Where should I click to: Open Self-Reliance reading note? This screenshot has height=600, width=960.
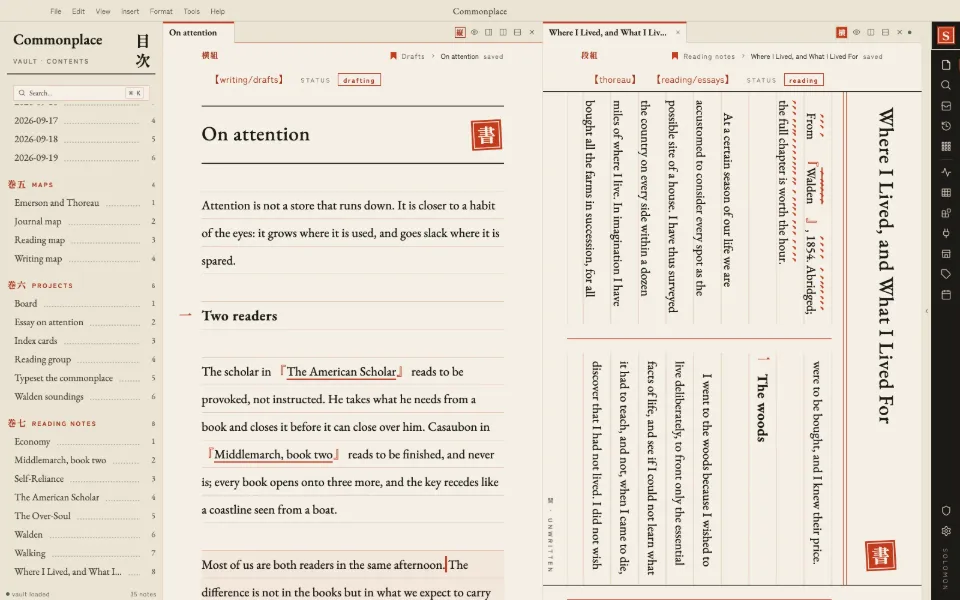pos(84,479)
